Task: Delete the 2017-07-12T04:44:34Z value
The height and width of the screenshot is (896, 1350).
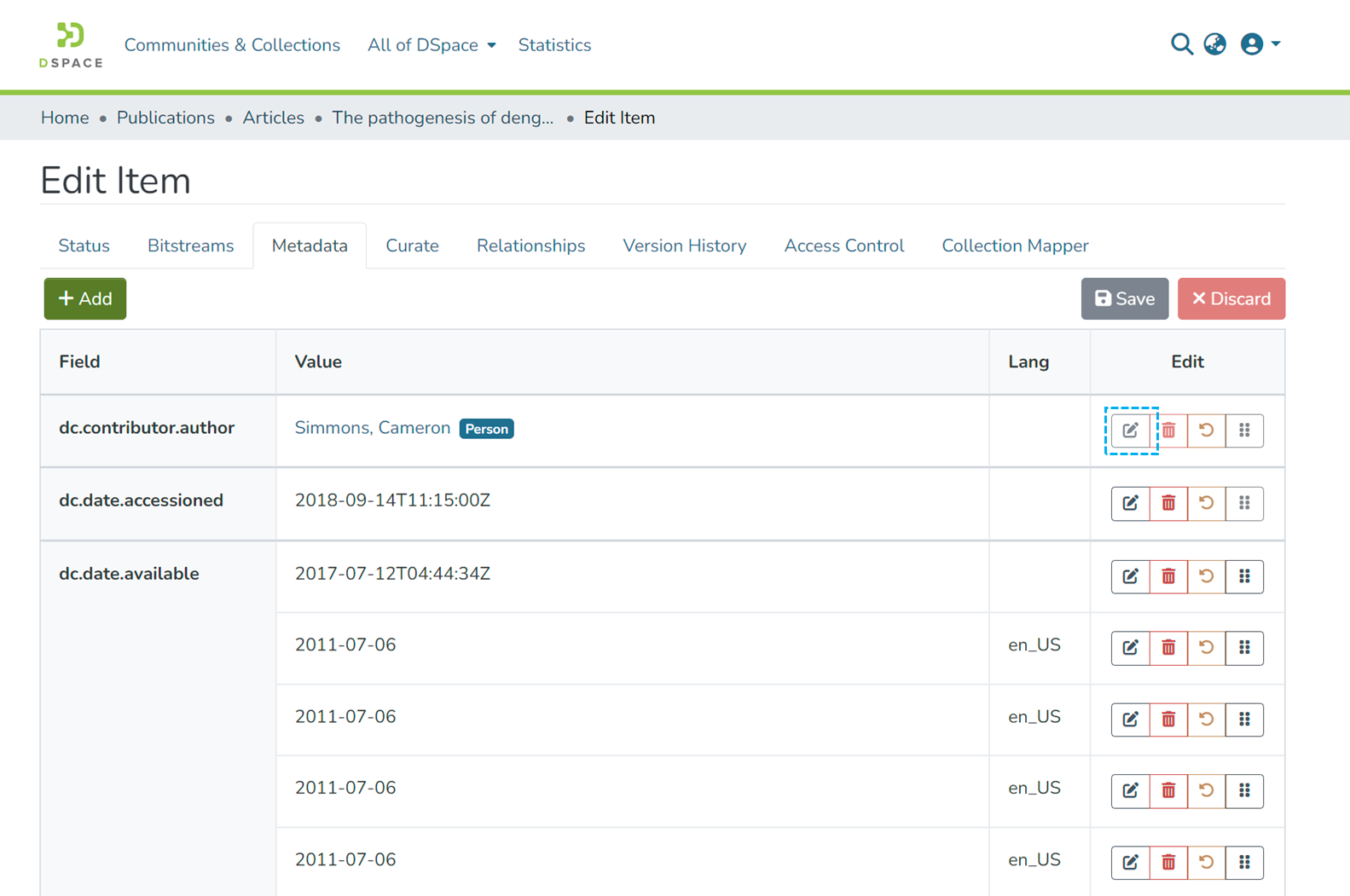Action: pos(1168,576)
